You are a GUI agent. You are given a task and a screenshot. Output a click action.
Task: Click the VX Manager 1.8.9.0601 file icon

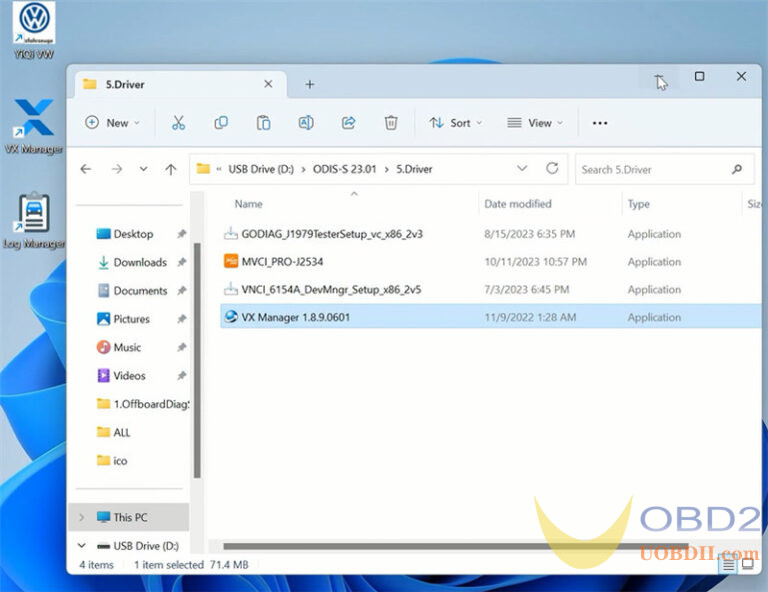(231, 317)
